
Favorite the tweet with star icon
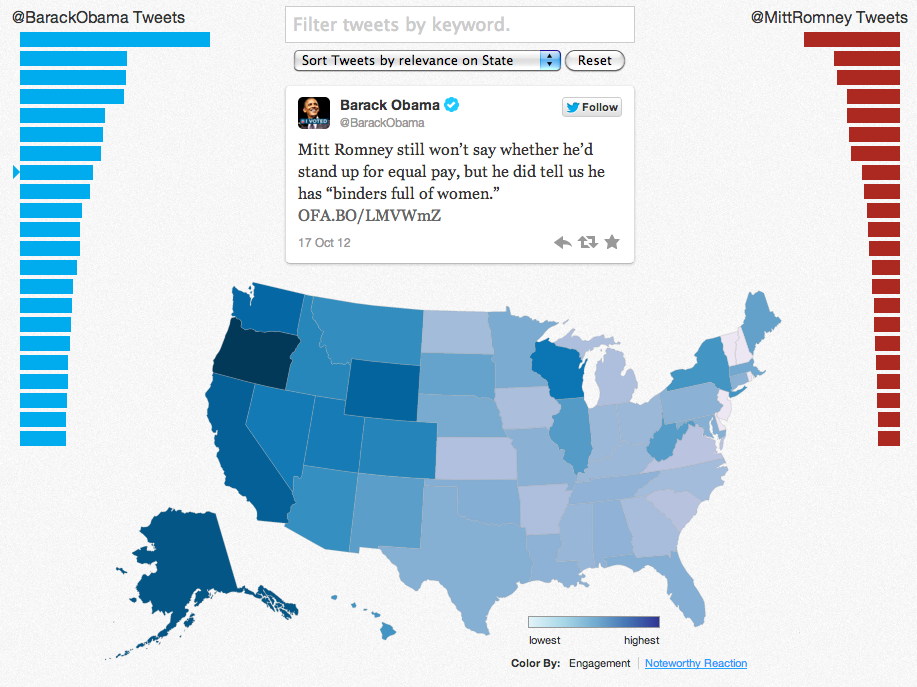pyautogui.click(x=612, y=241)
